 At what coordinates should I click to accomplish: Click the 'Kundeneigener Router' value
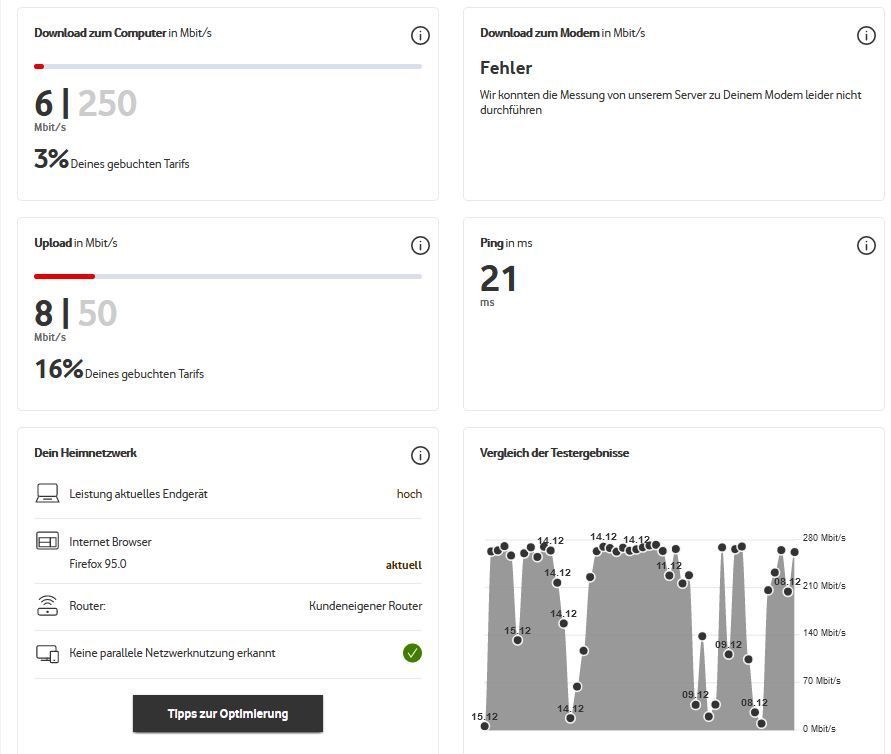point(365,606)
